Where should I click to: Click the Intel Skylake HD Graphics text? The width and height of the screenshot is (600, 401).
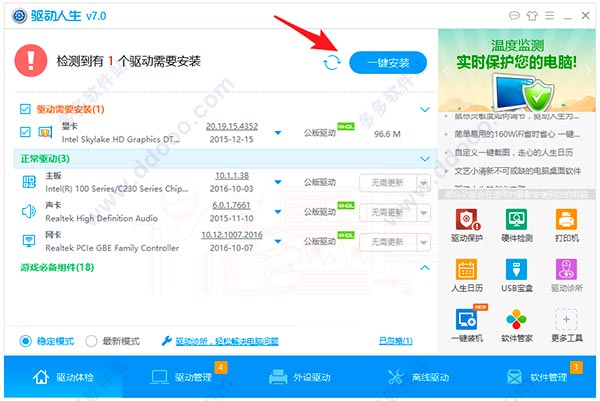[121, 139]
